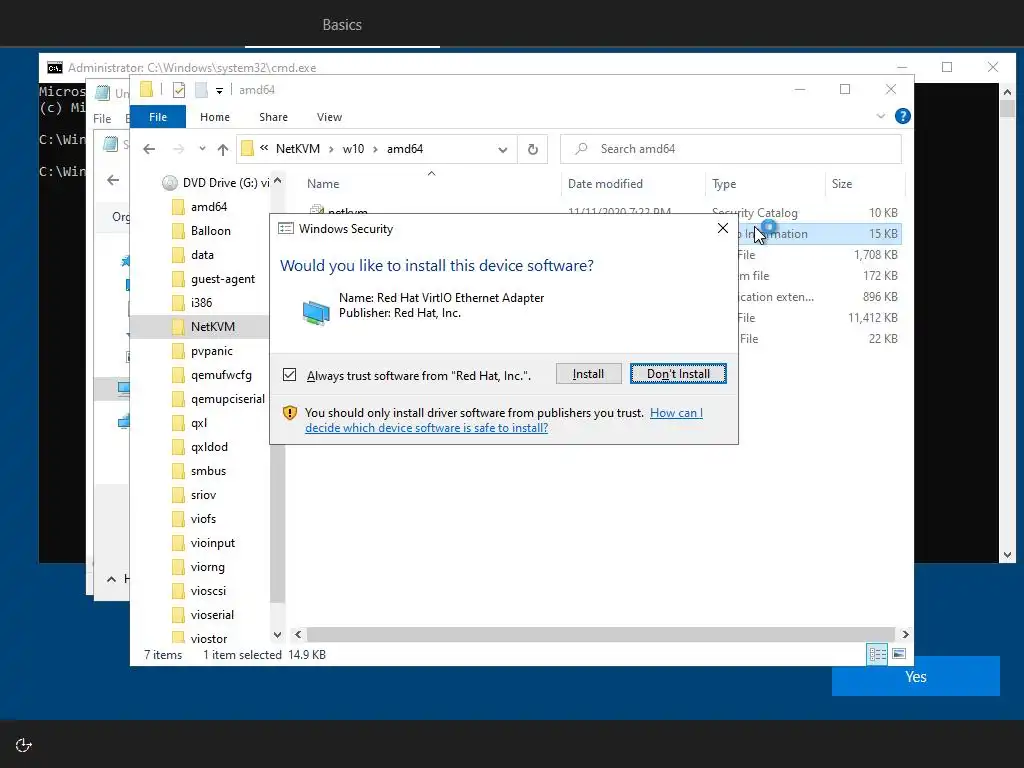Open the File ribbon tab in Explorer
Image resolution: width=1024 pixels, height=768 pixels.
[158, 117]
